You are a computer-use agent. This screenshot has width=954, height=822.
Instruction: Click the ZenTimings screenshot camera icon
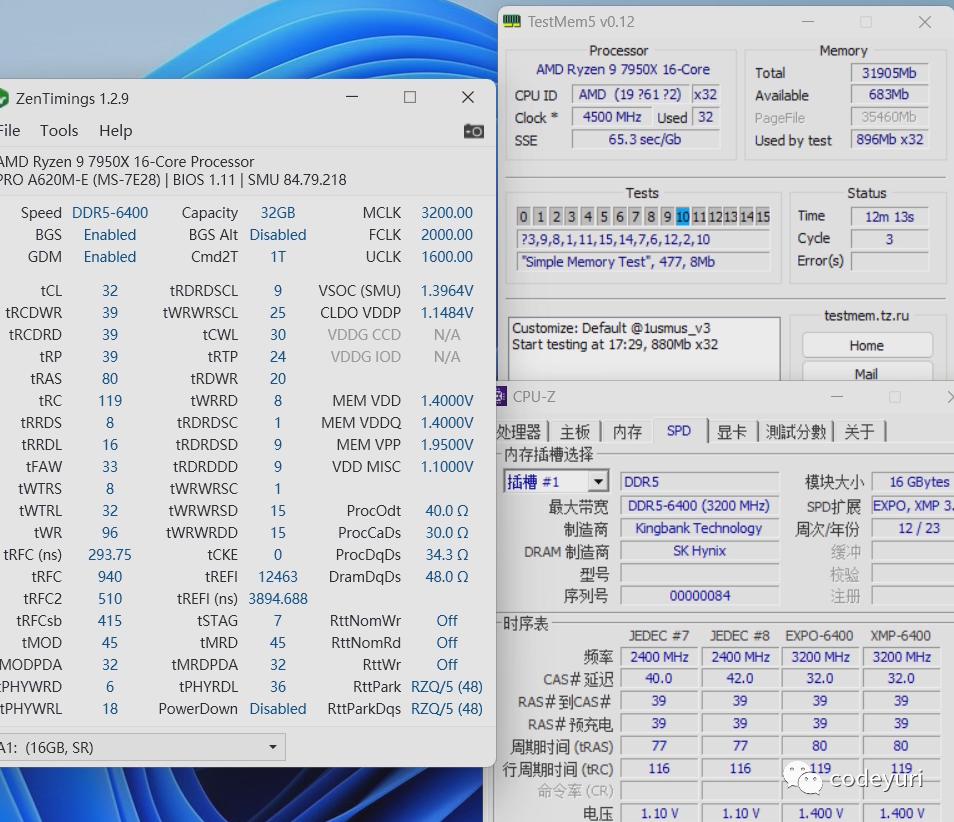[473, 131]
